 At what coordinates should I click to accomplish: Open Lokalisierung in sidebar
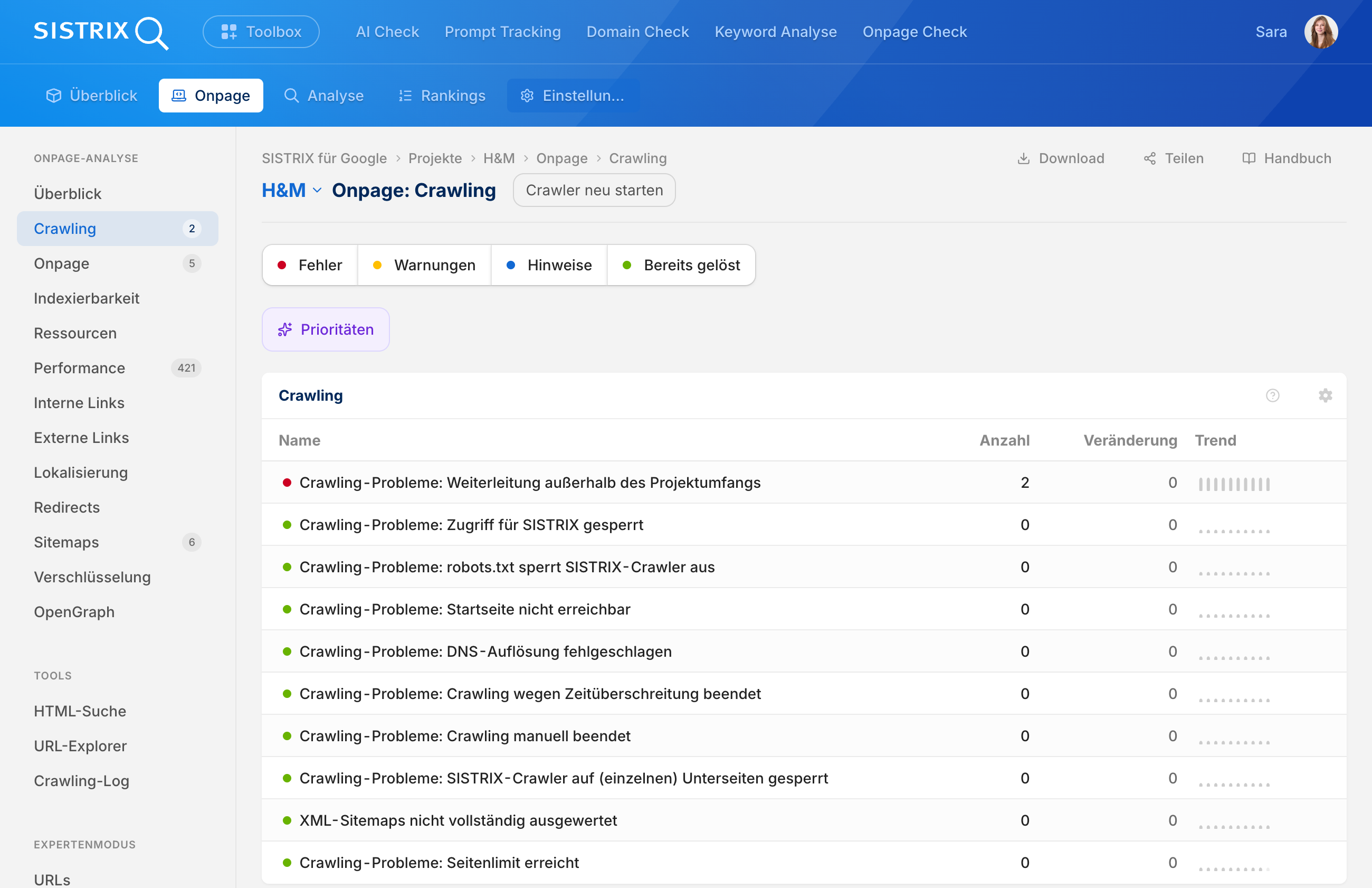[118, 473]
